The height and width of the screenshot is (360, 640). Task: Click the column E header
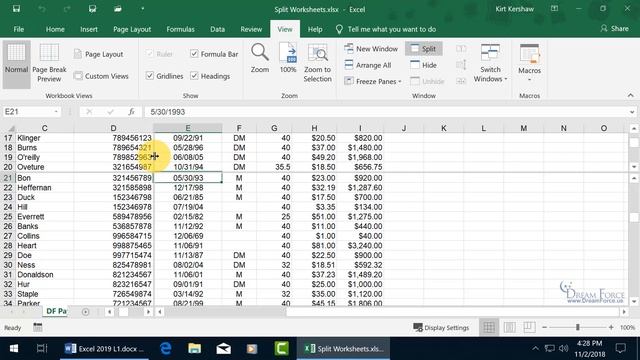tap(188, 128)
